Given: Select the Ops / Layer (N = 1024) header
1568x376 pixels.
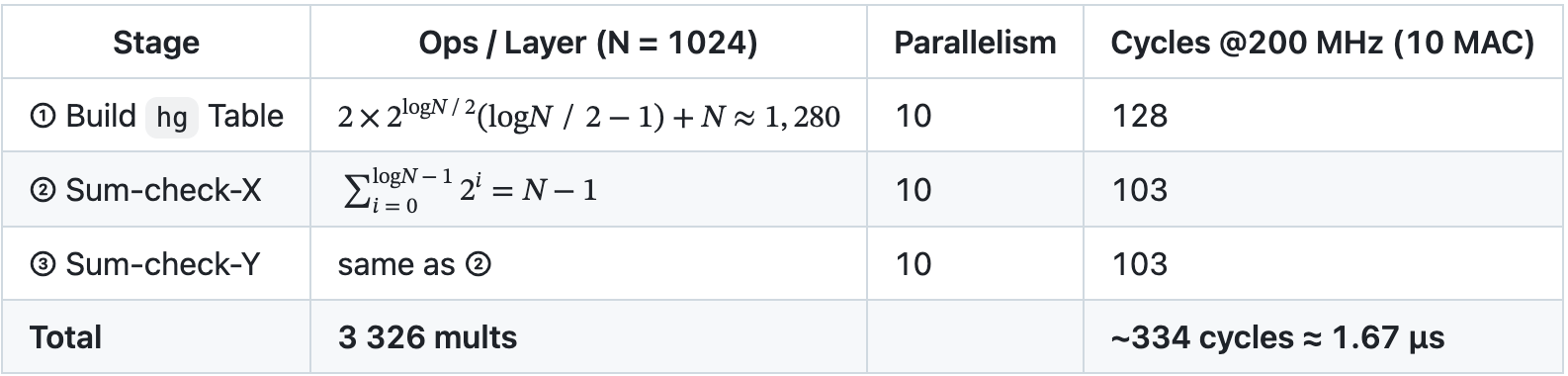Looking at the screenshot, I should [588, 43].
